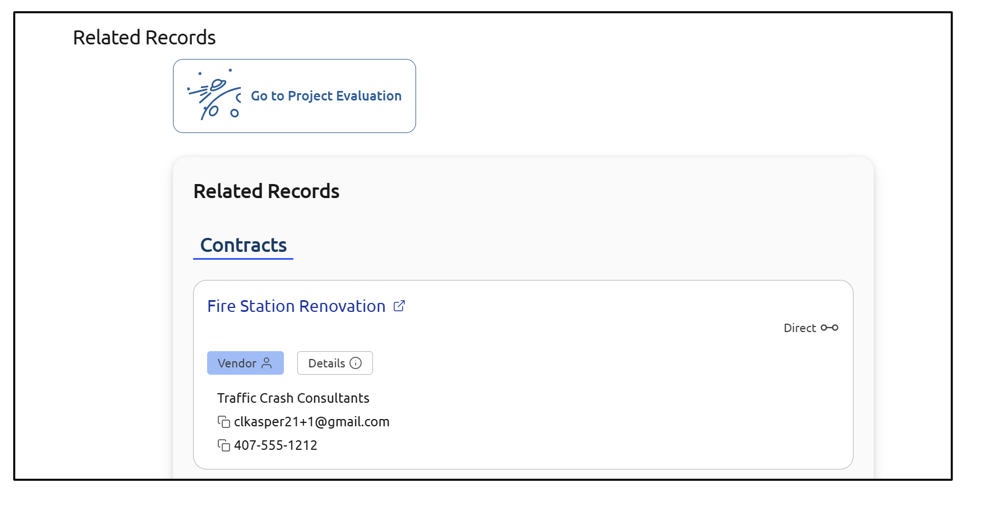
Task: Select the Vendor label text
Action: [237, 363]
